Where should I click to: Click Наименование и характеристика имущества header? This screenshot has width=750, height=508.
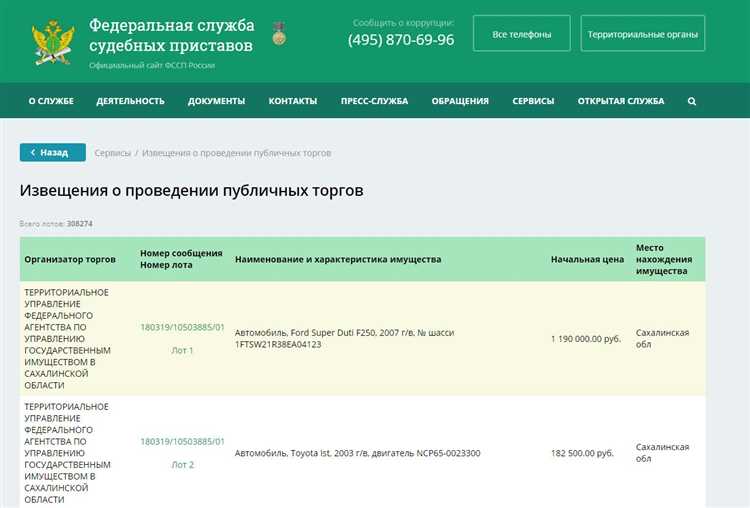(338, 259)
